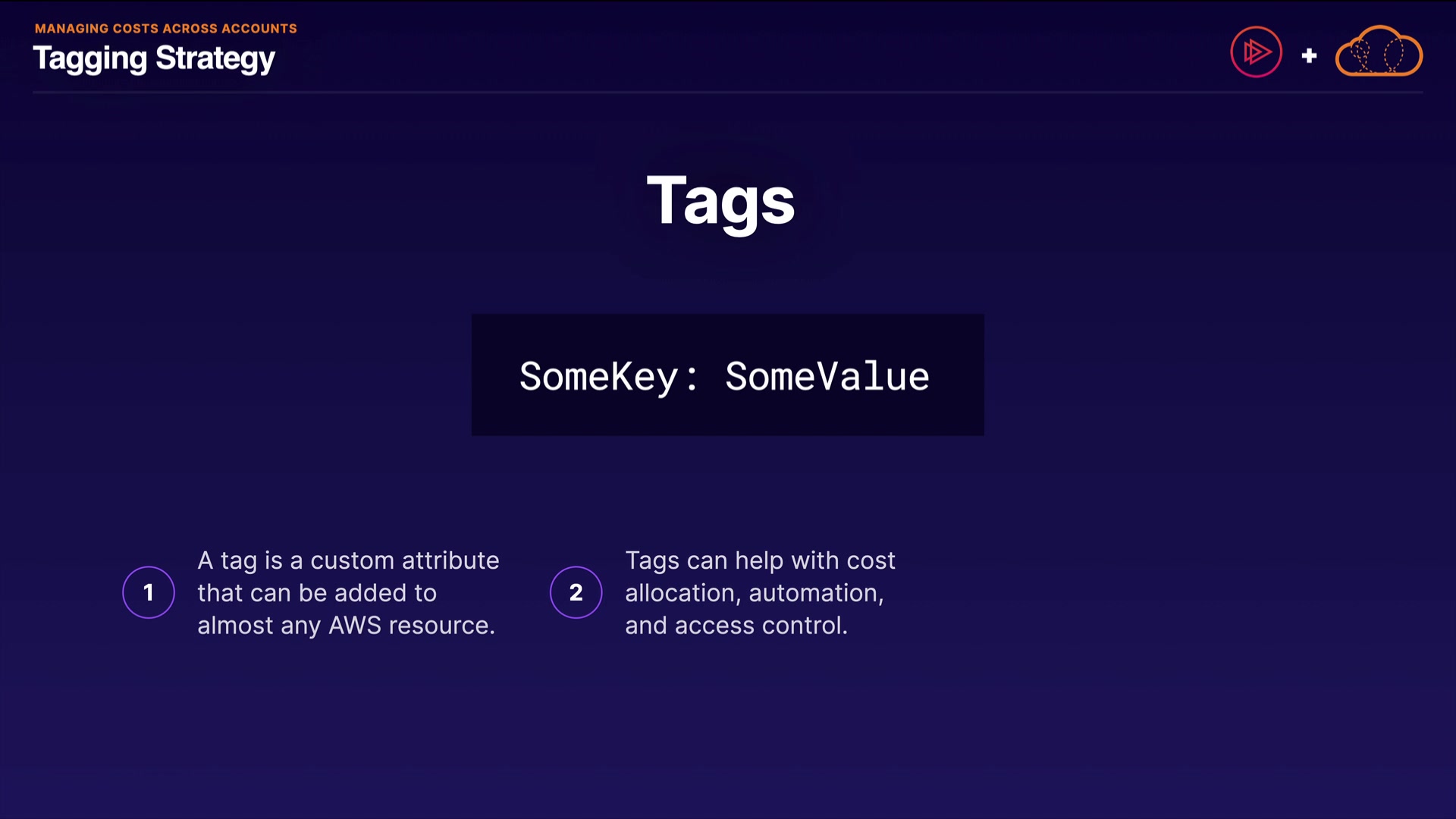Click the word "automation" in point two
The height and width of the screenshot is (819, 1456).
(814, 593)
